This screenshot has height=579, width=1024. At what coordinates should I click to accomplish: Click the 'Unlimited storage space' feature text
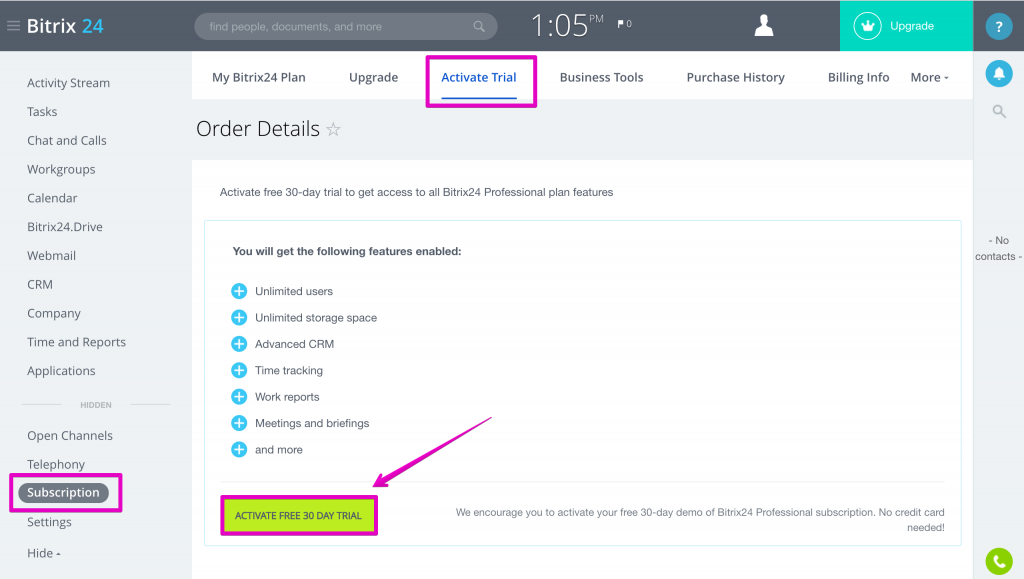pyautogui.click(x=316, y=318)
